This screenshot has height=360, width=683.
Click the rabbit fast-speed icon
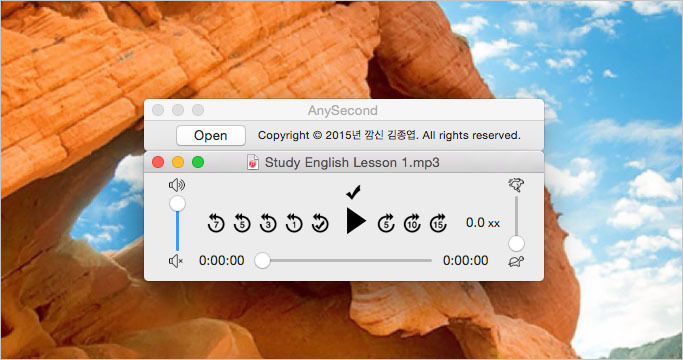(516, 185)
